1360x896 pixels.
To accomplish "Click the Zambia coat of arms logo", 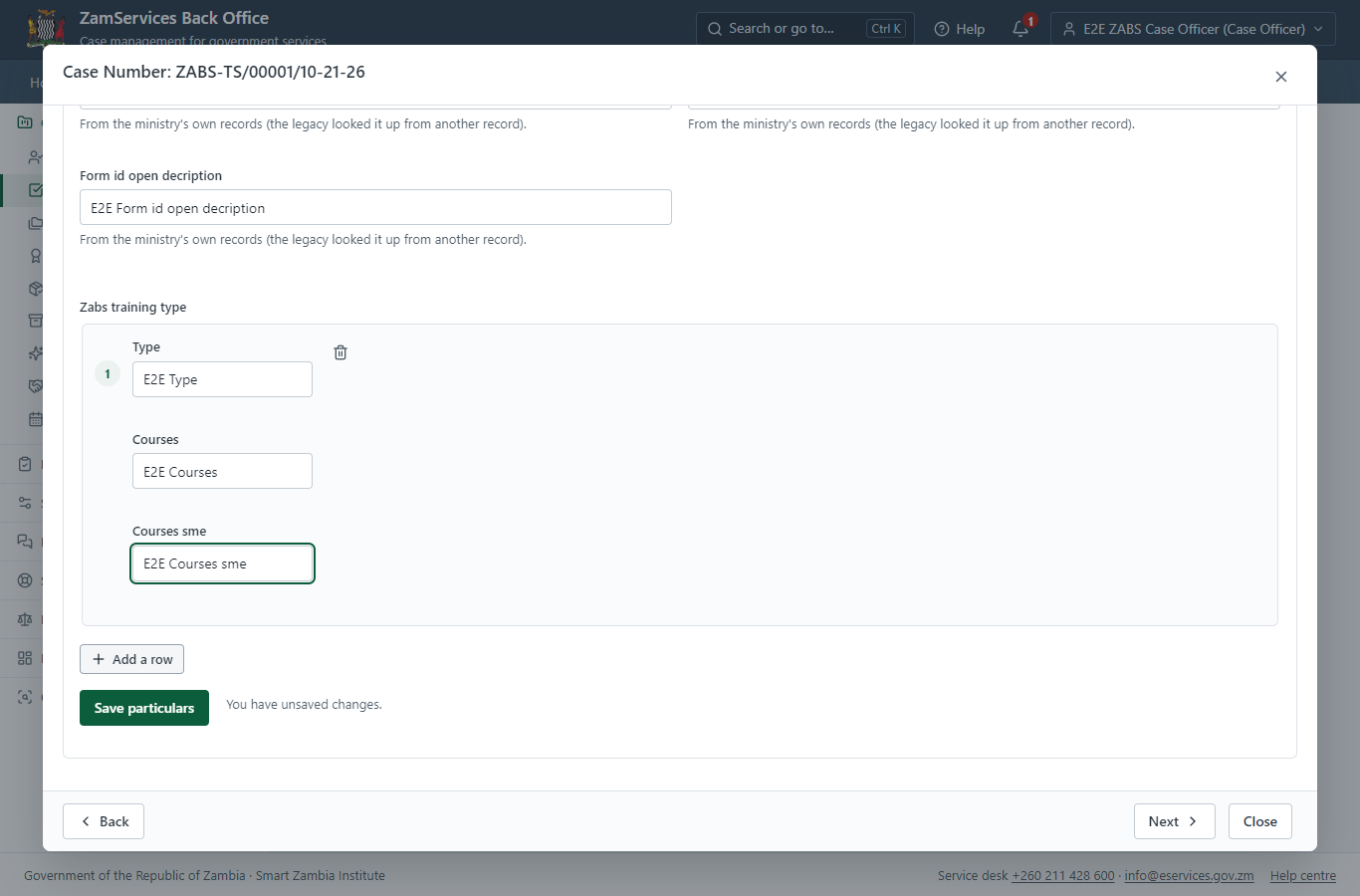I will tap(46, 28).
